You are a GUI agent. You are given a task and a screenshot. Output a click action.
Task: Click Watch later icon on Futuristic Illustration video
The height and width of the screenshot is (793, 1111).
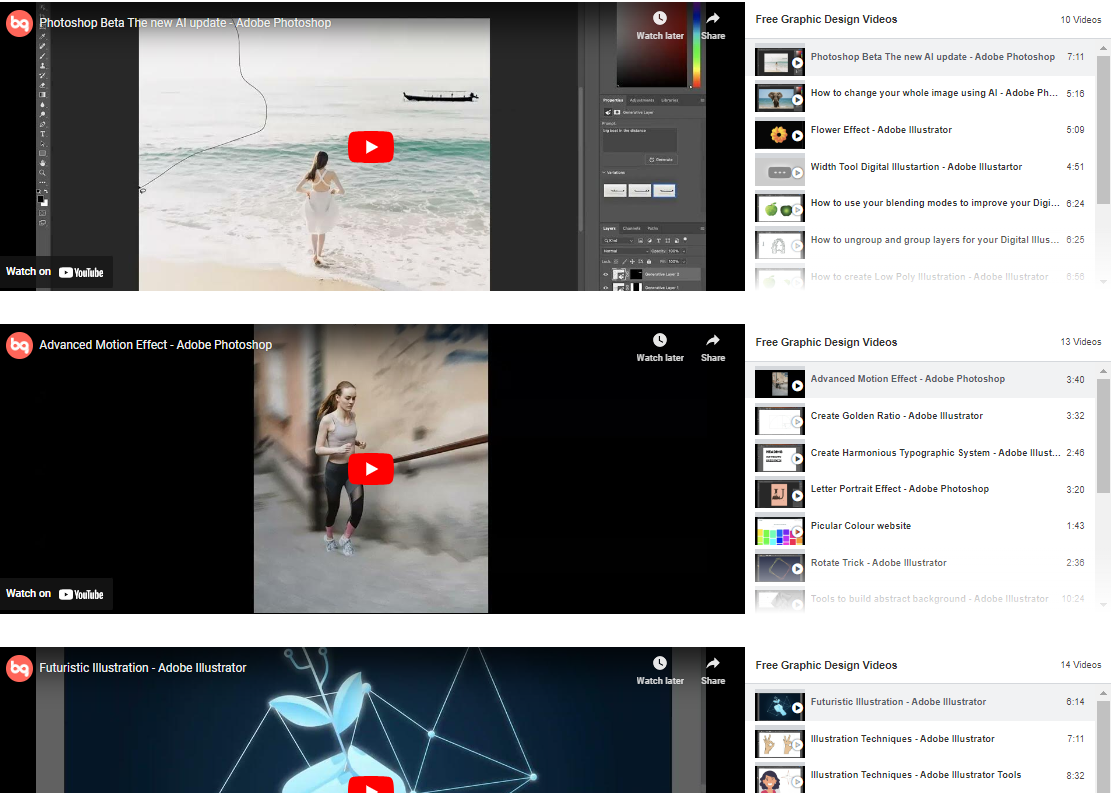[x=659, y=669]
